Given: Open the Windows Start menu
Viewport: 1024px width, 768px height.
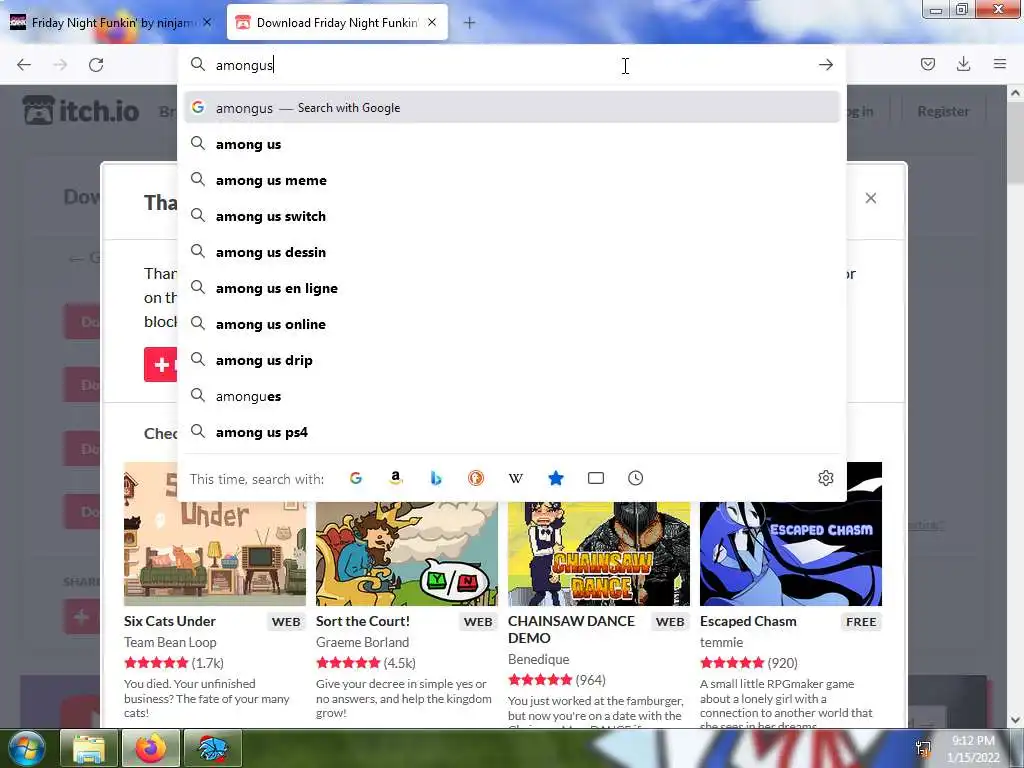Looking at the screenshot, I should tap(27, 748).
